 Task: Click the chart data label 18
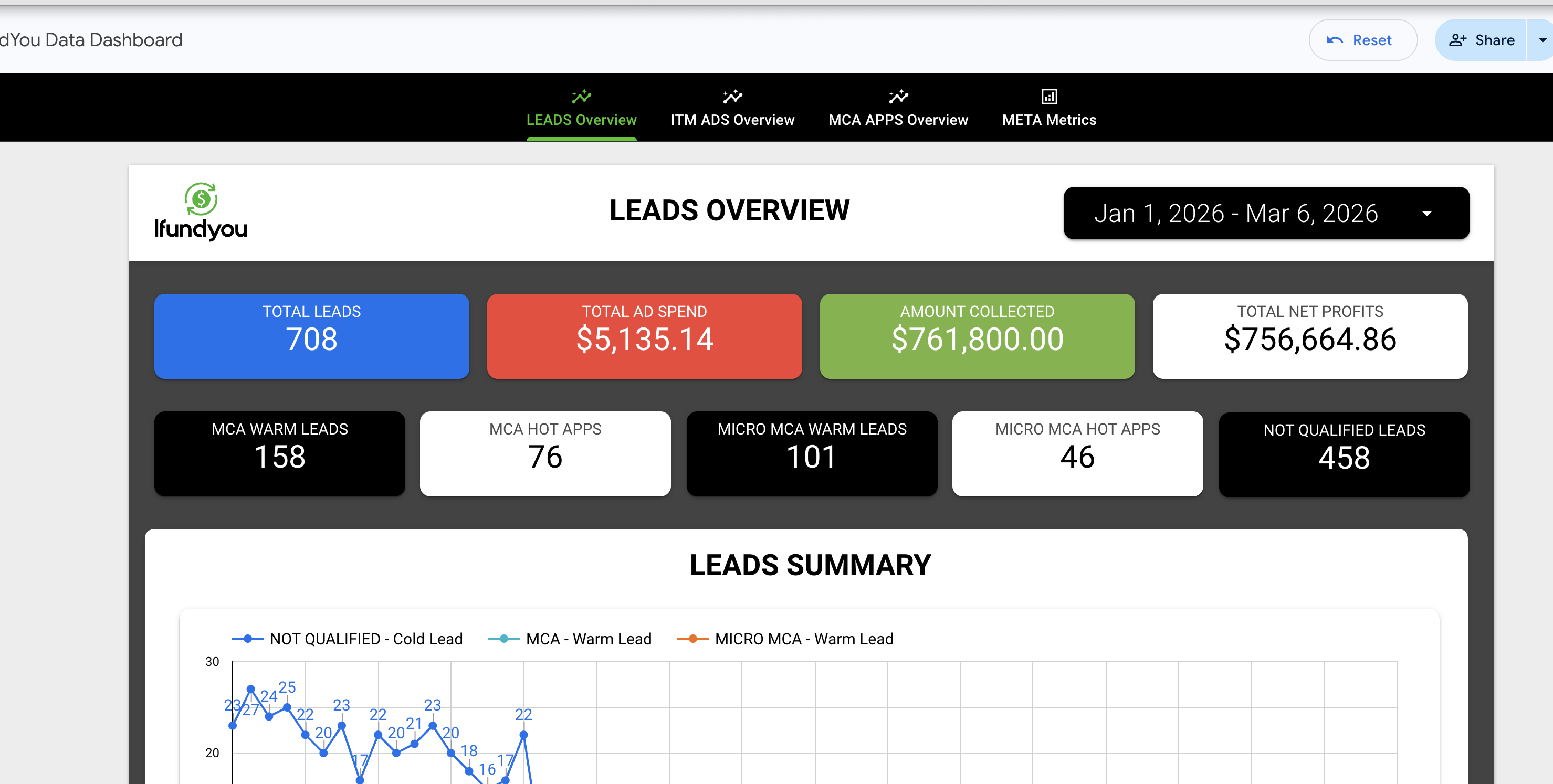coord(469,750)
